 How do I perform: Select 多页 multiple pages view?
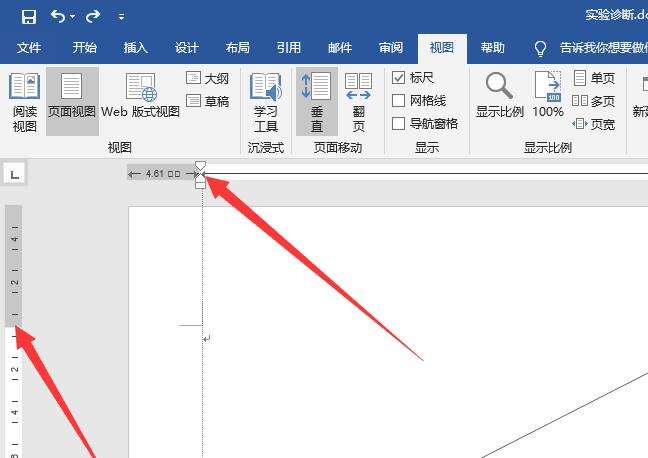click(594, 101)
